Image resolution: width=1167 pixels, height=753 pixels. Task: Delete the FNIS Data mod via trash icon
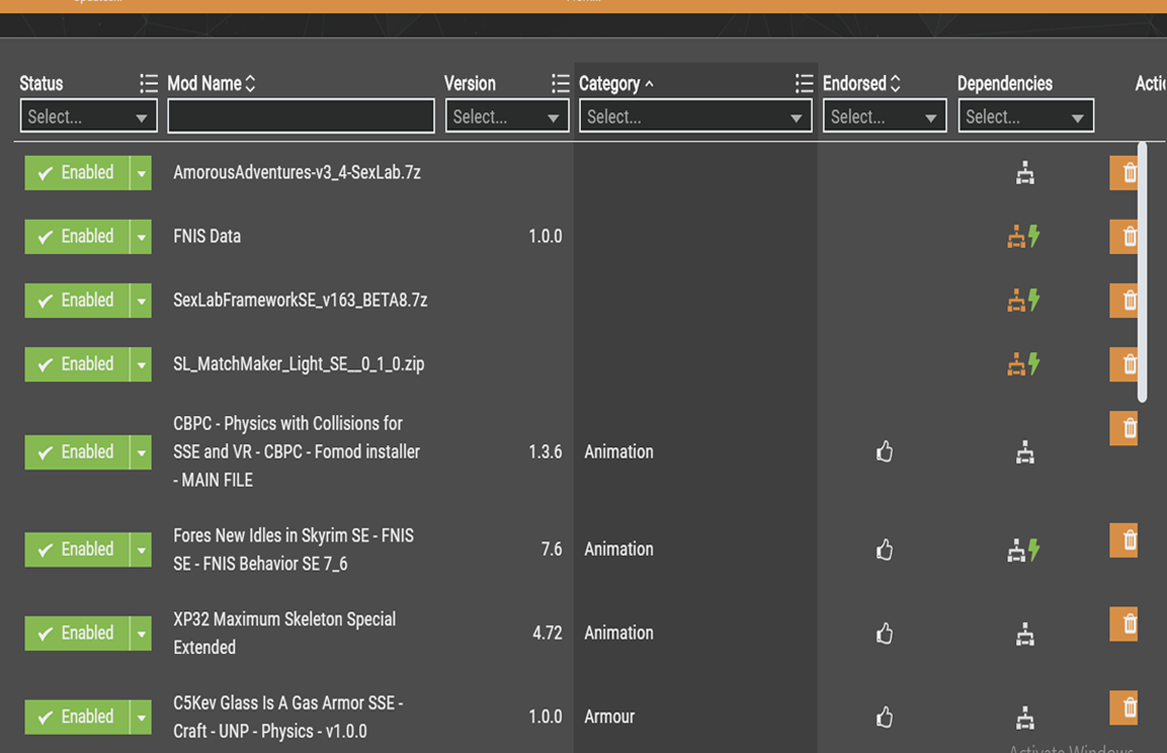1126,237
